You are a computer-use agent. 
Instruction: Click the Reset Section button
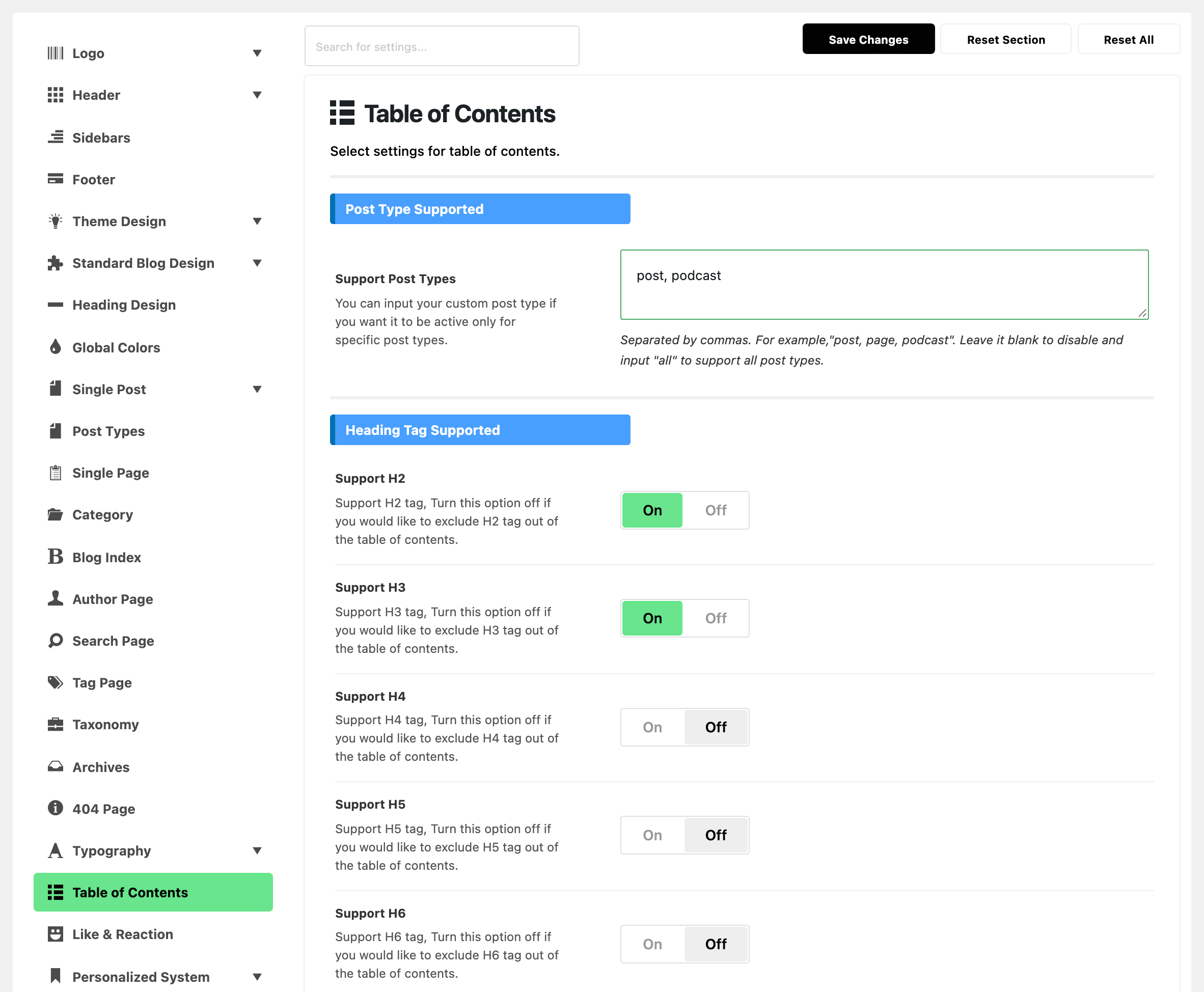point(1005,39)
